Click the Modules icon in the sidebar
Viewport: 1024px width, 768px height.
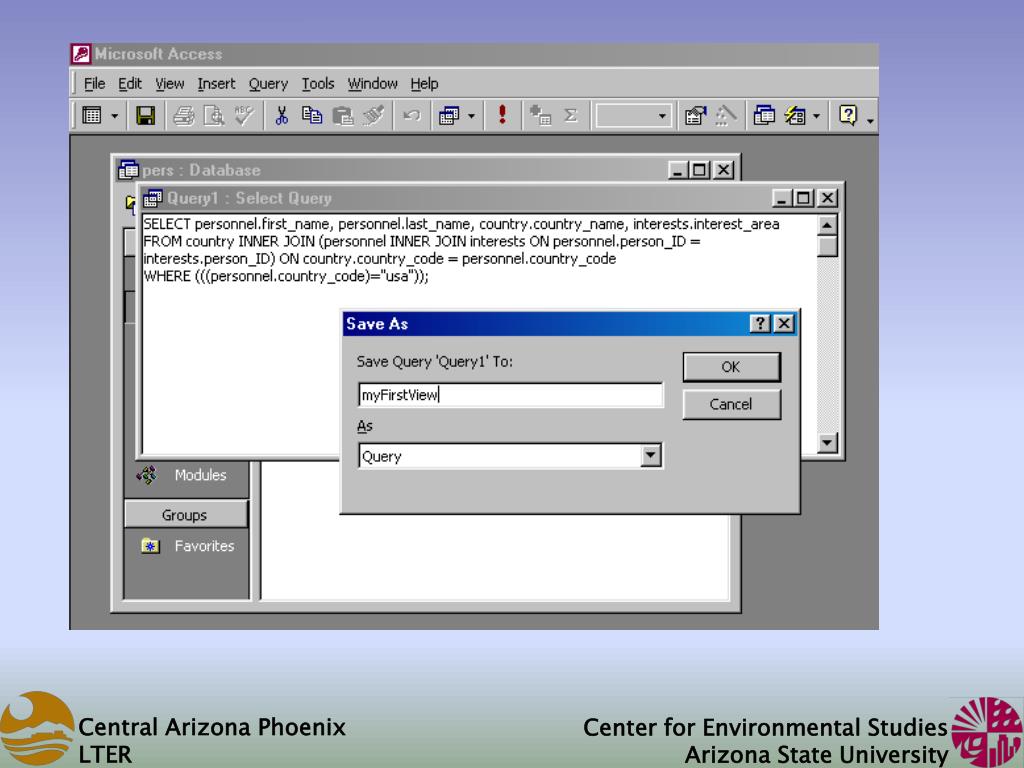click(147, 475)
